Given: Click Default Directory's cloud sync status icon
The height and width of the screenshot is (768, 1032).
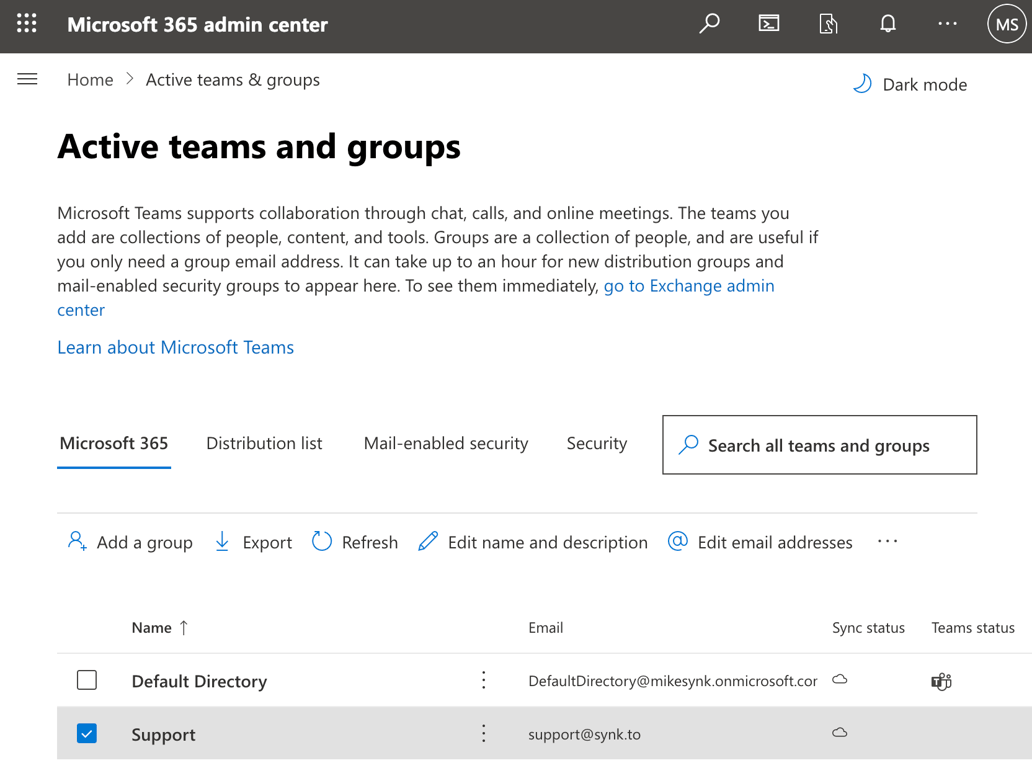Looking at the screenshot, I should point(840,679).
